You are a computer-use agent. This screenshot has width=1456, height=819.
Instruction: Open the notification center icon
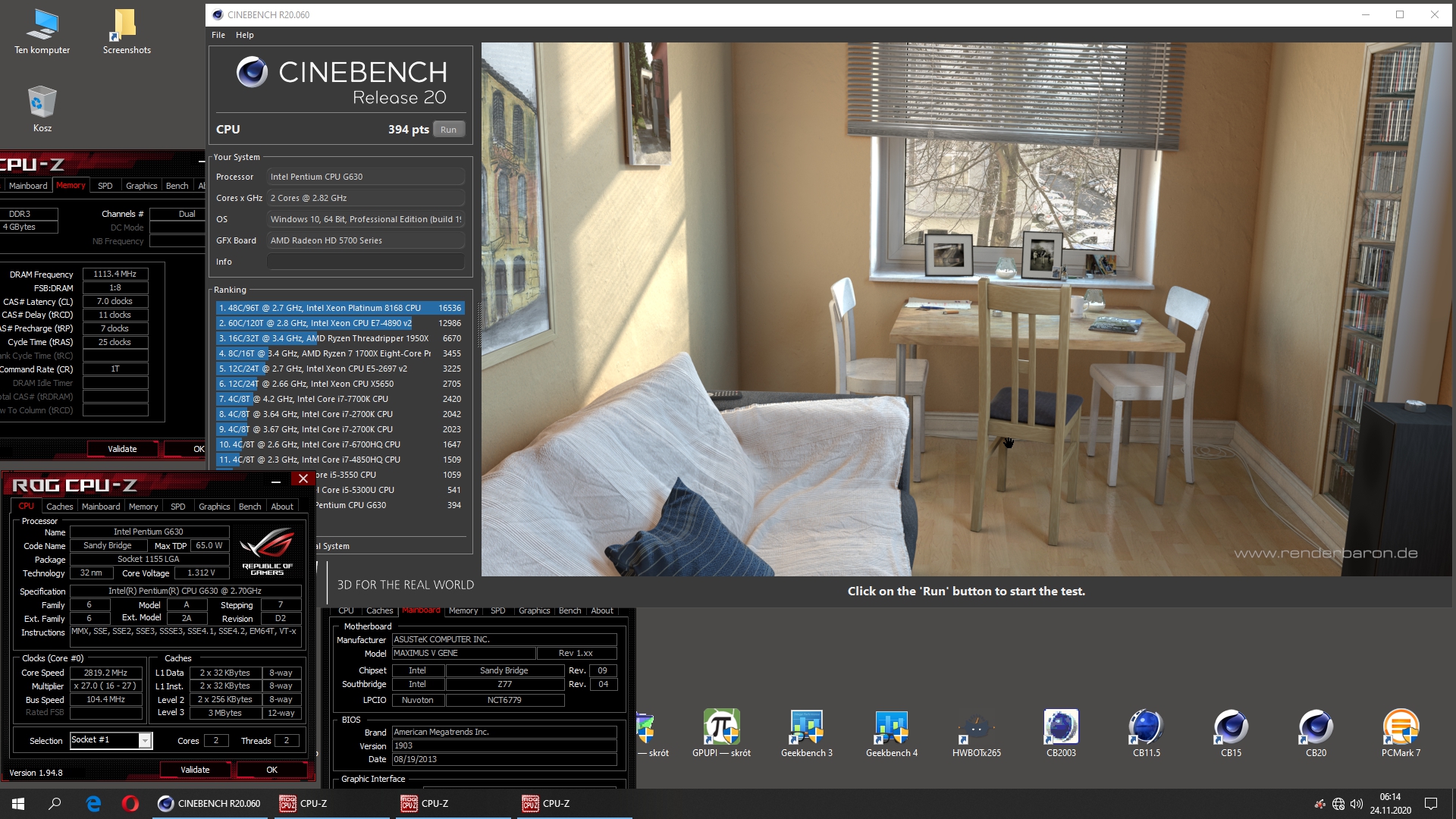[1431, 804]
